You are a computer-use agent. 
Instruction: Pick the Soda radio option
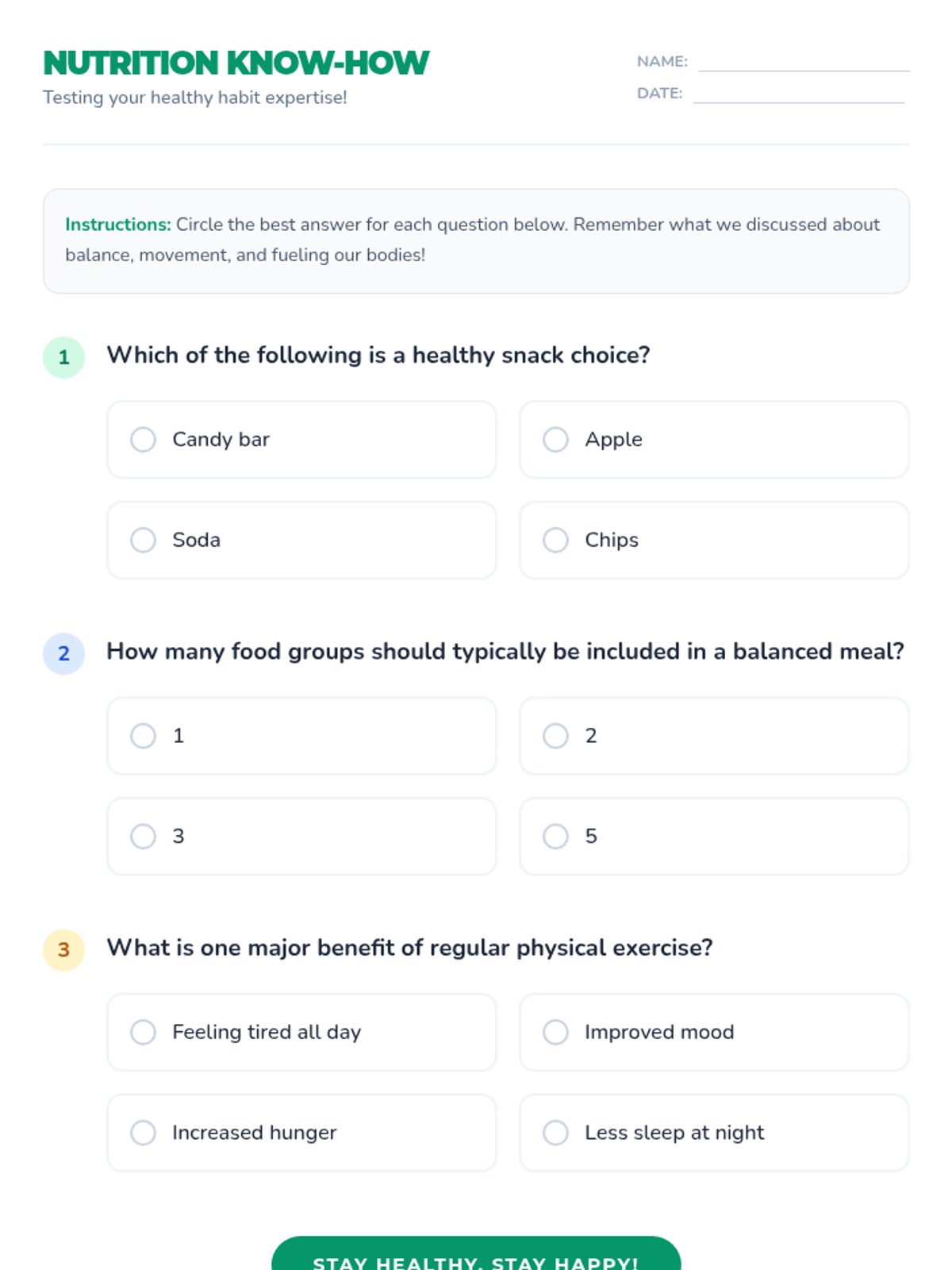tap(143, 540)
